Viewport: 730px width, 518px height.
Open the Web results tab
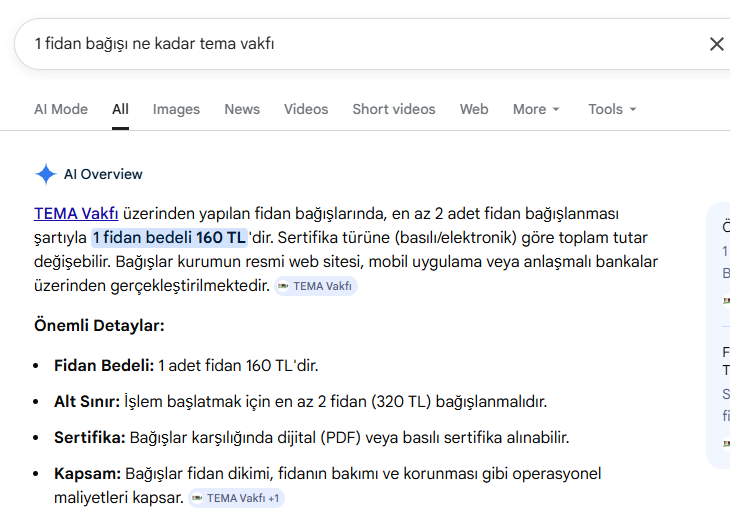(x=474, y=109)
